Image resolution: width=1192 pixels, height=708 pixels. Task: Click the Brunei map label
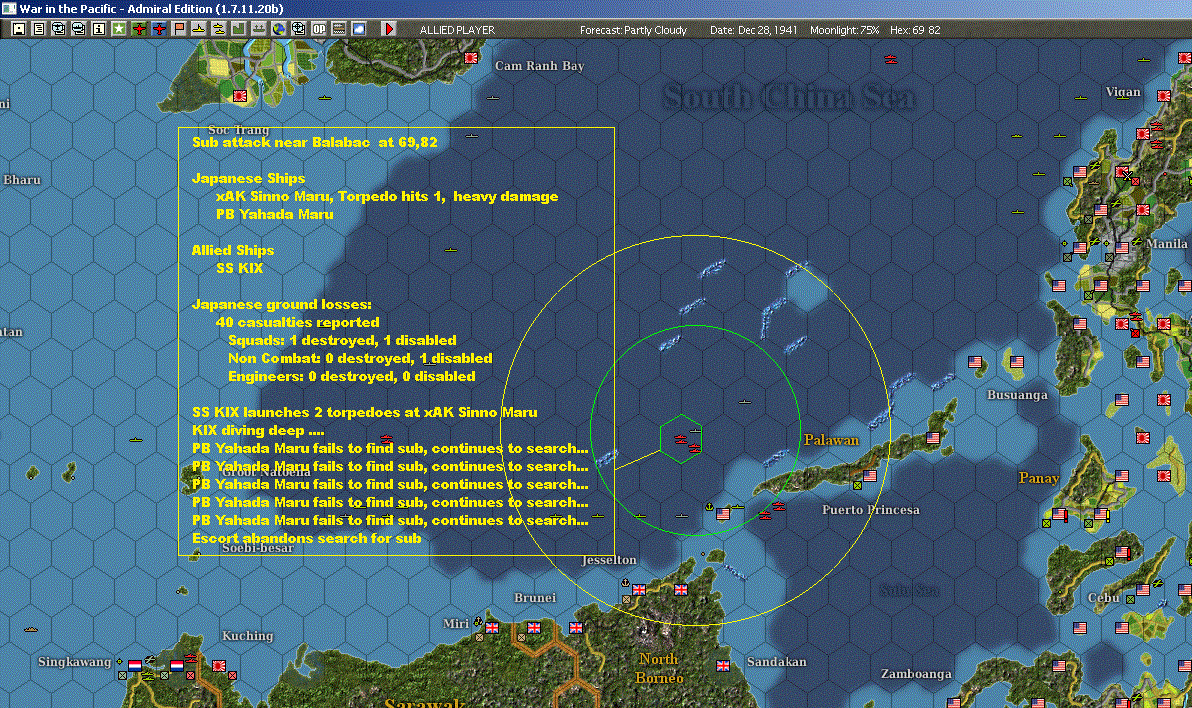tap(535, 598)
